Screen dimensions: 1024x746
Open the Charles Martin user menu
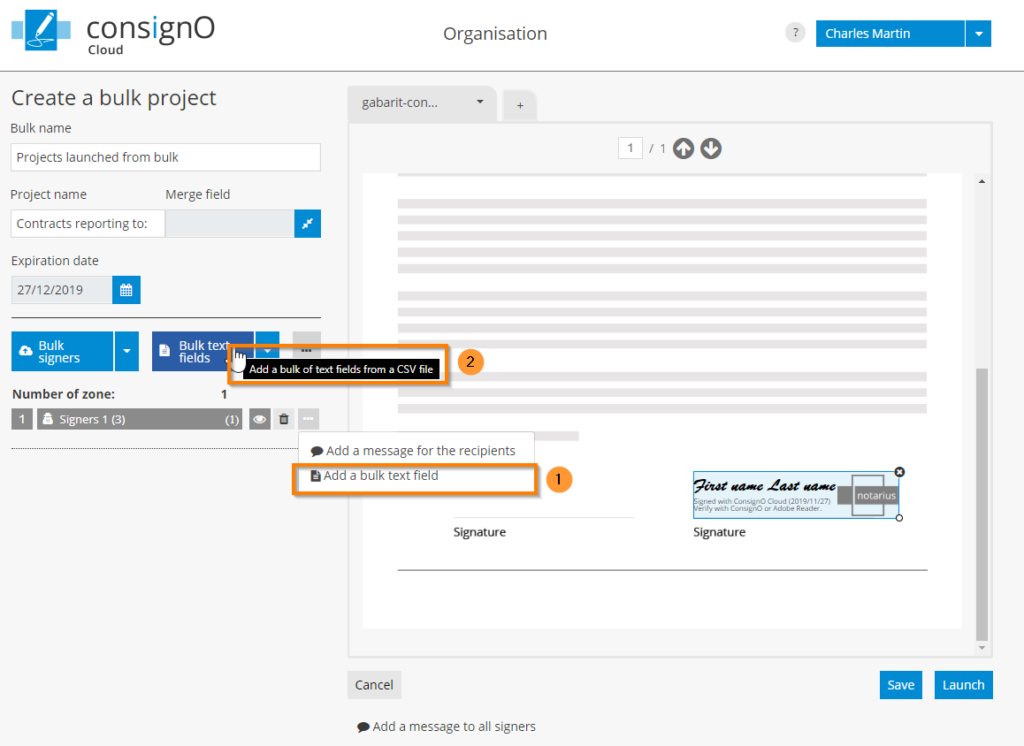click(x=978, y=33)
